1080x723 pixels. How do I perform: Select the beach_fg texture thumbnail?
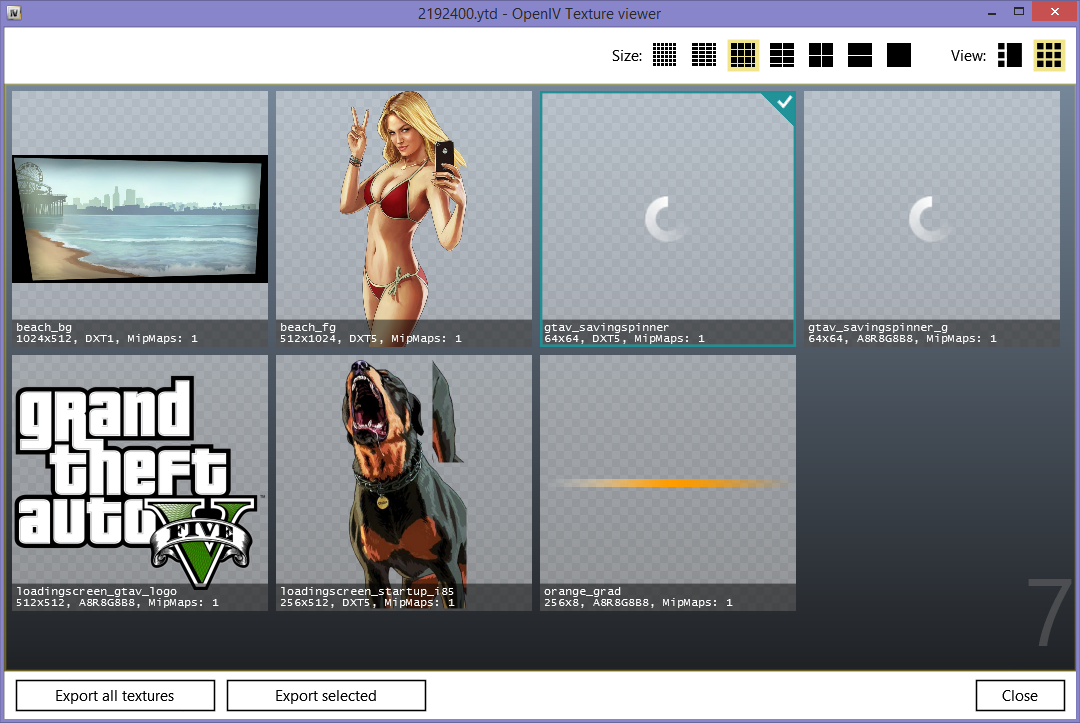404,219
